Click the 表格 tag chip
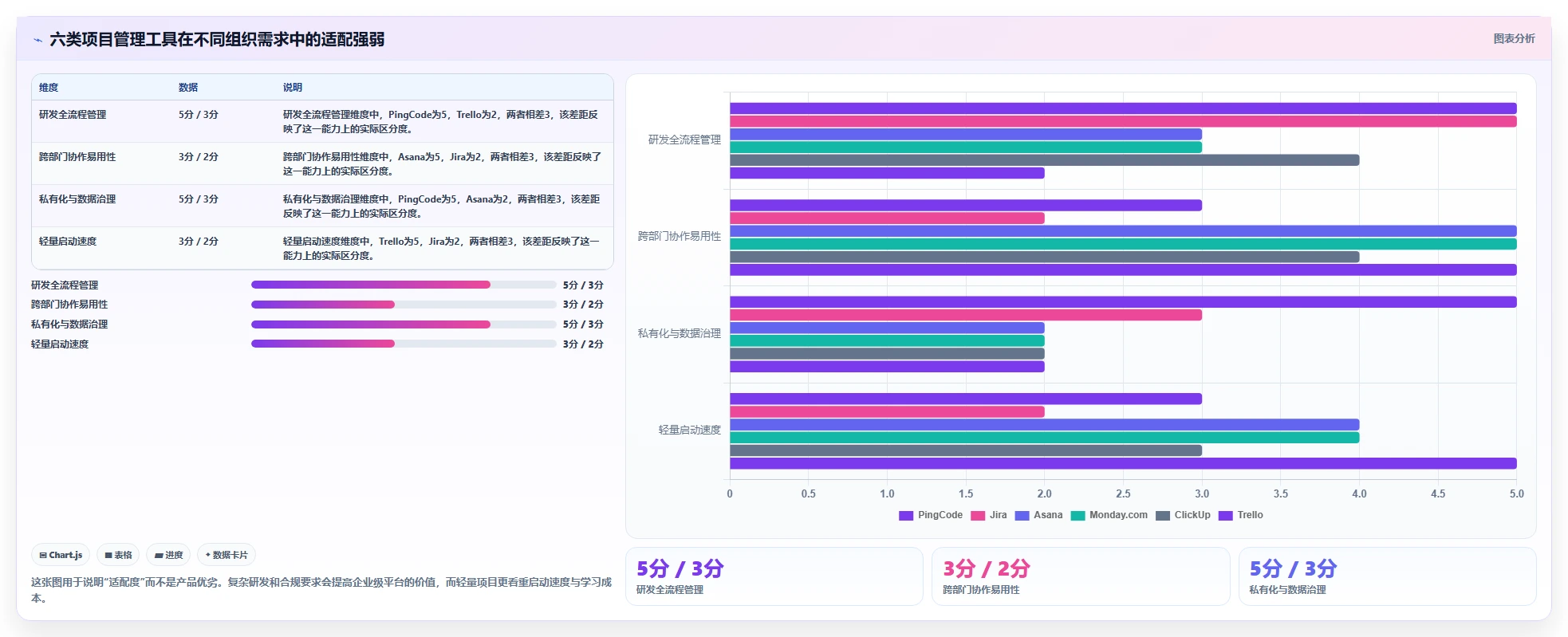This screenshot has height=637, width=1568. point(118,555)
